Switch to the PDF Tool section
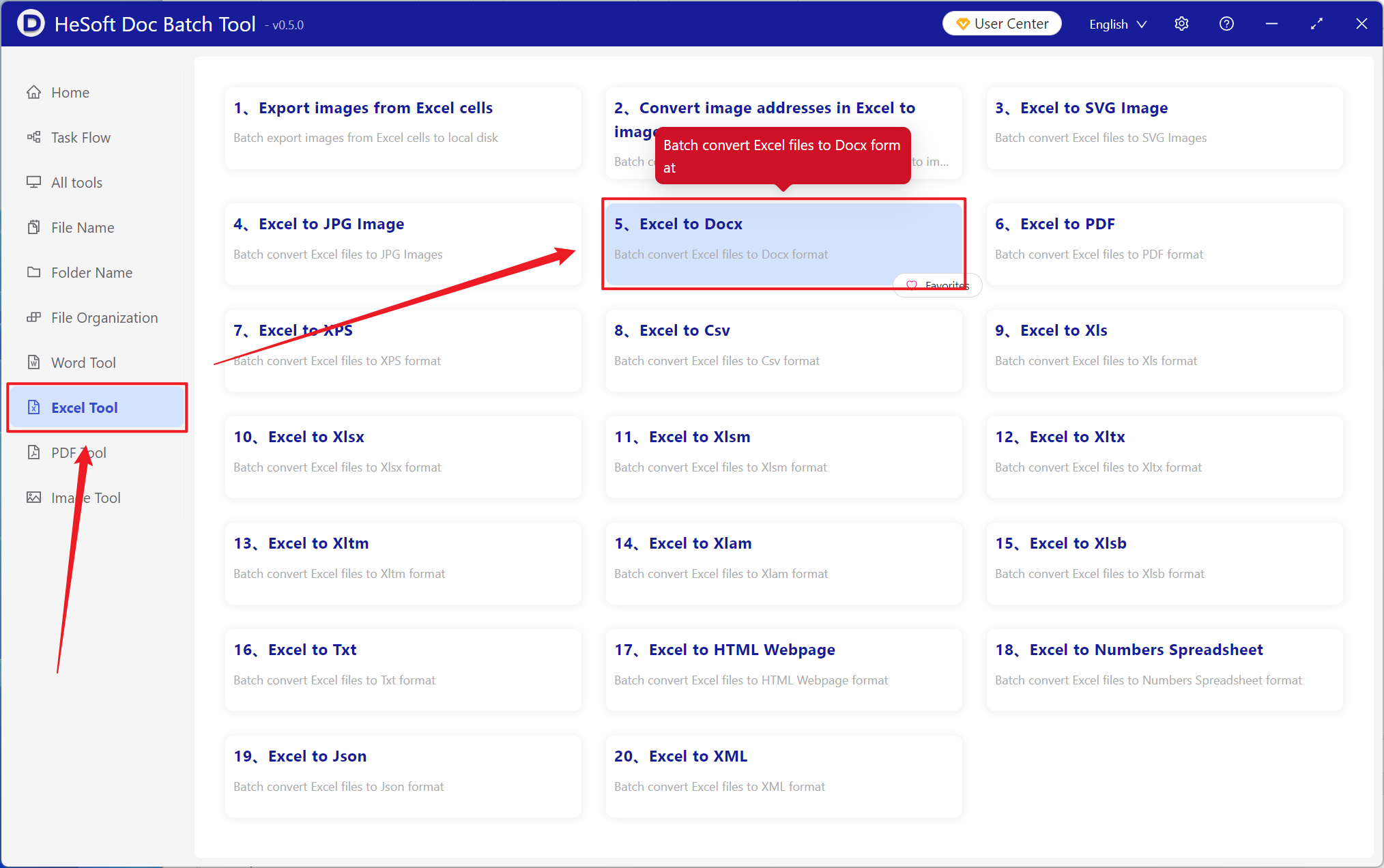 point(96,452)
